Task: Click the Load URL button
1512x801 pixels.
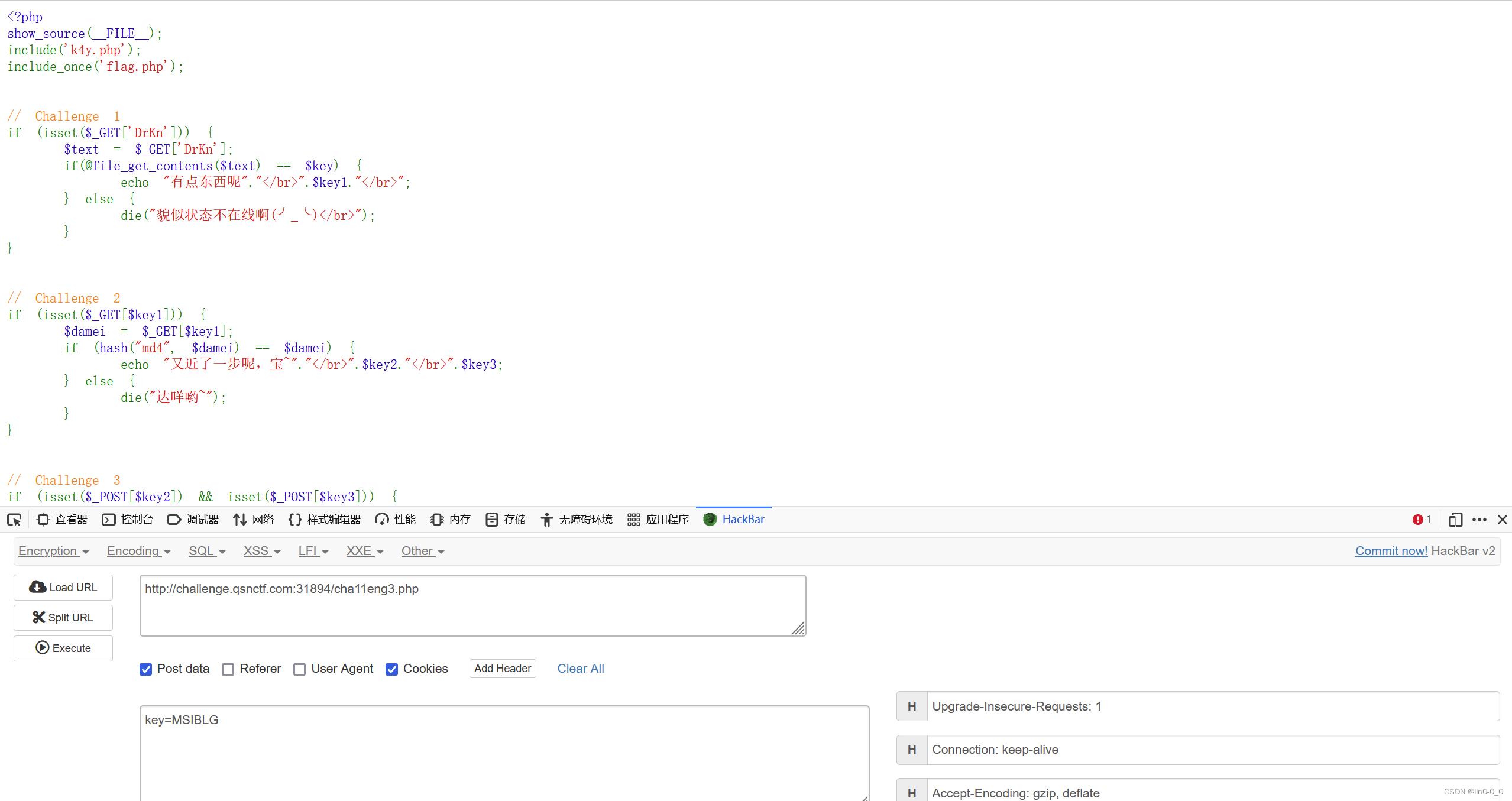Action: (63, 587)
